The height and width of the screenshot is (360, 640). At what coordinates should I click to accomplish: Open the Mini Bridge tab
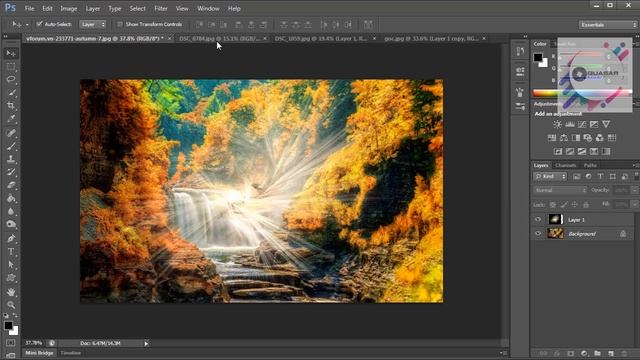(40, 353)
